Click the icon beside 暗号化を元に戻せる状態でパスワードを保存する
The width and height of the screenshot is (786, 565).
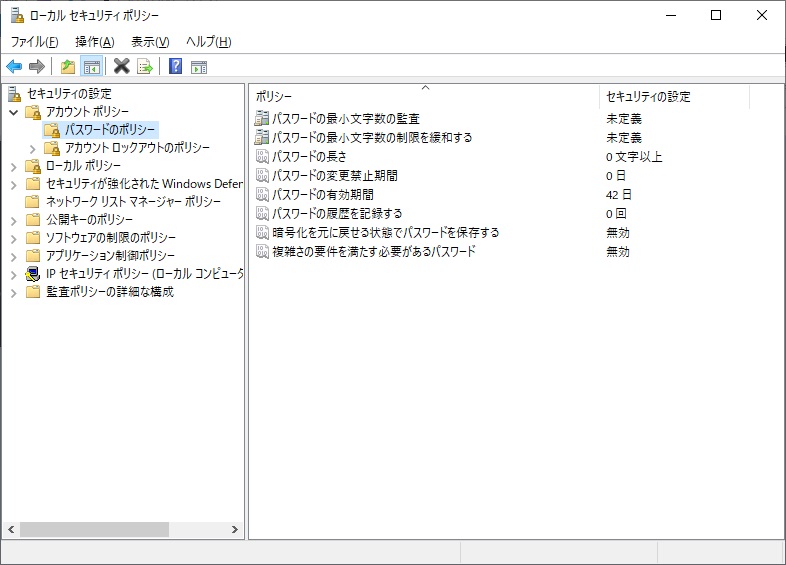click(262, 233)
